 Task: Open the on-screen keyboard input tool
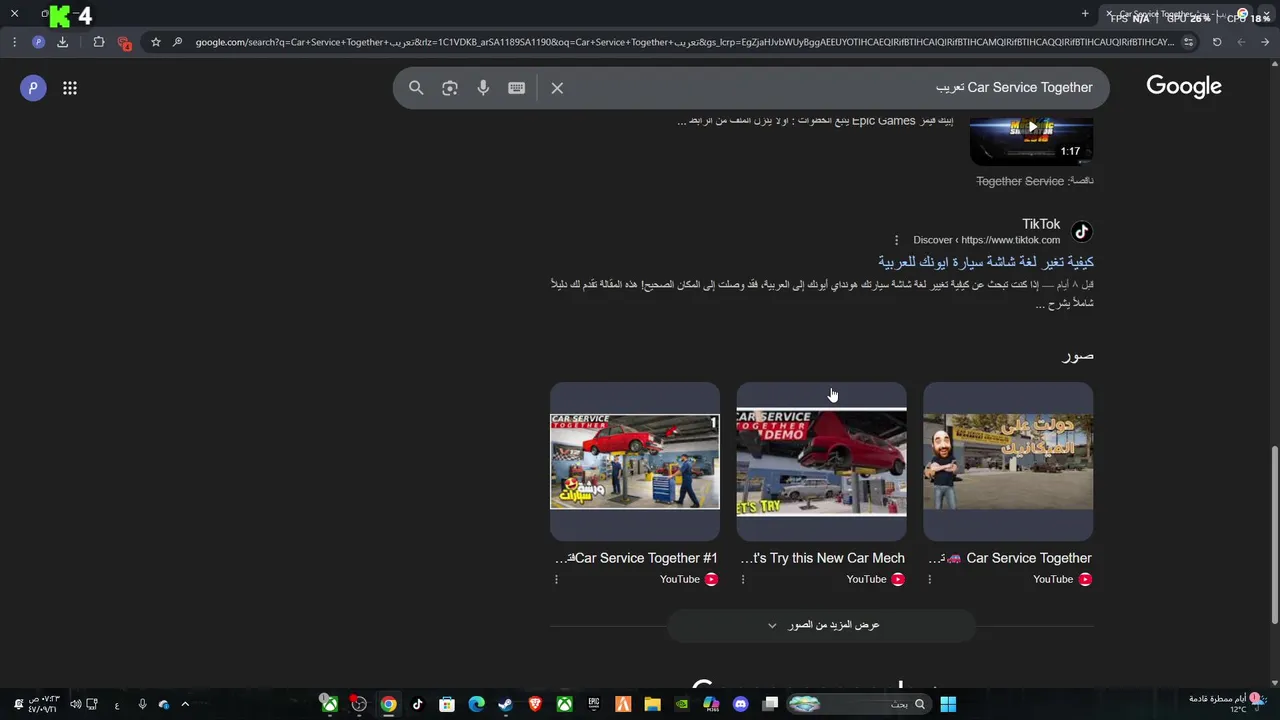tap(516, 88)
